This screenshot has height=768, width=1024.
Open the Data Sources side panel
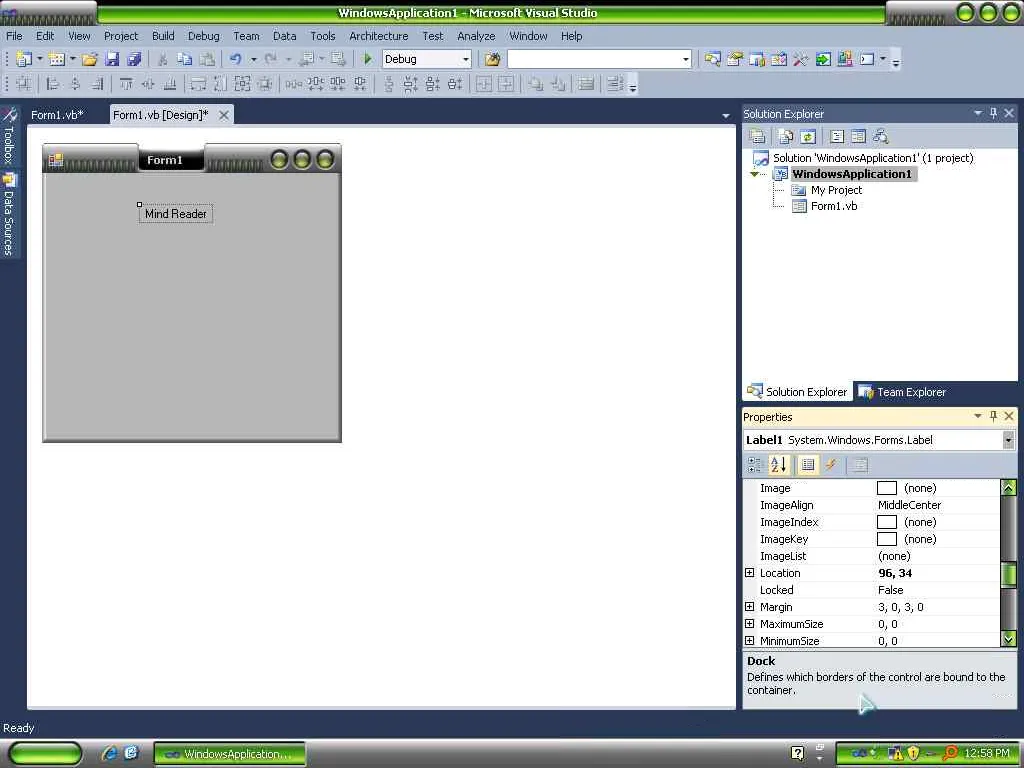point(9,214)
